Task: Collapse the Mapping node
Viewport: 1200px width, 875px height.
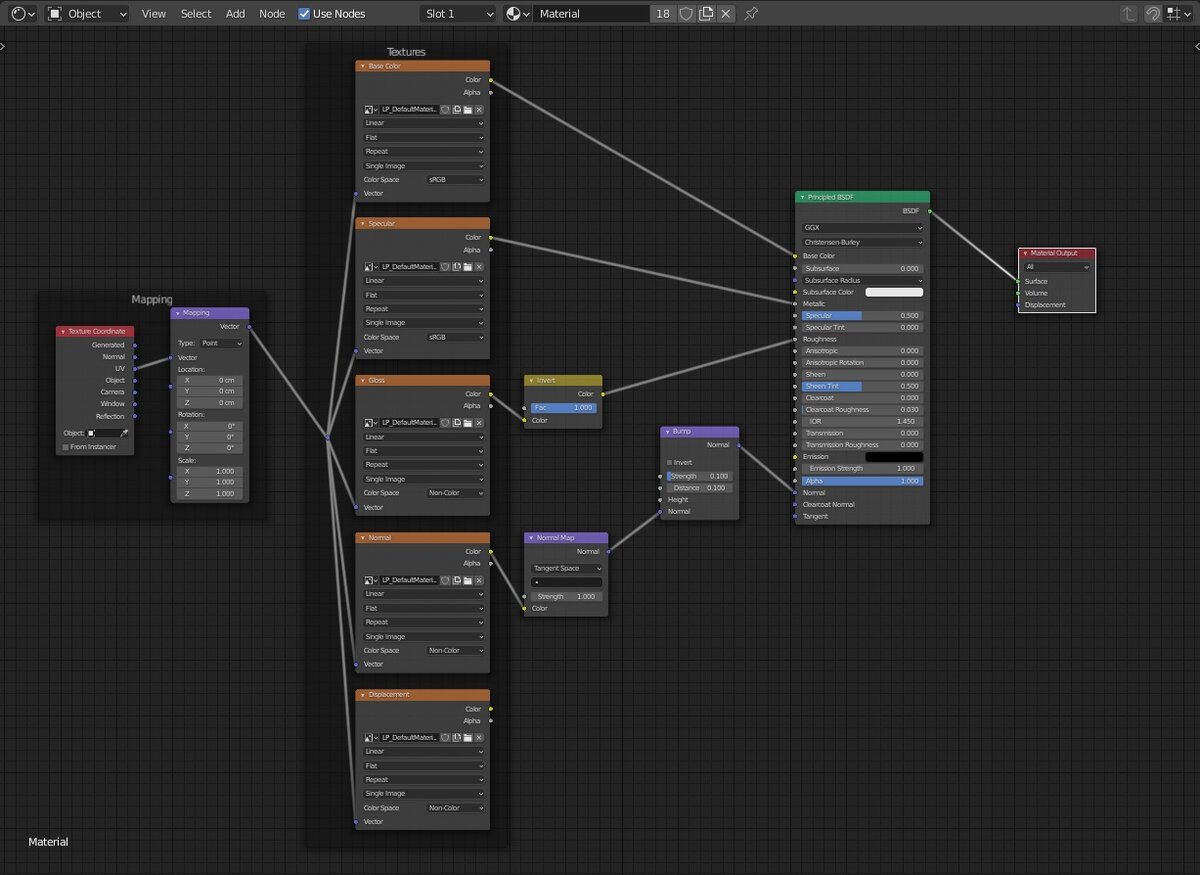Action: [x=177, y=313]
